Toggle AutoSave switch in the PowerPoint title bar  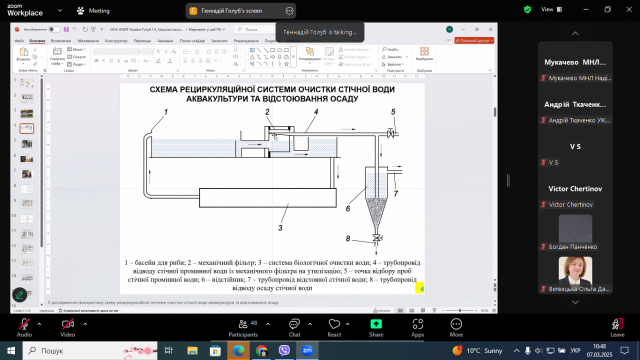54,29
